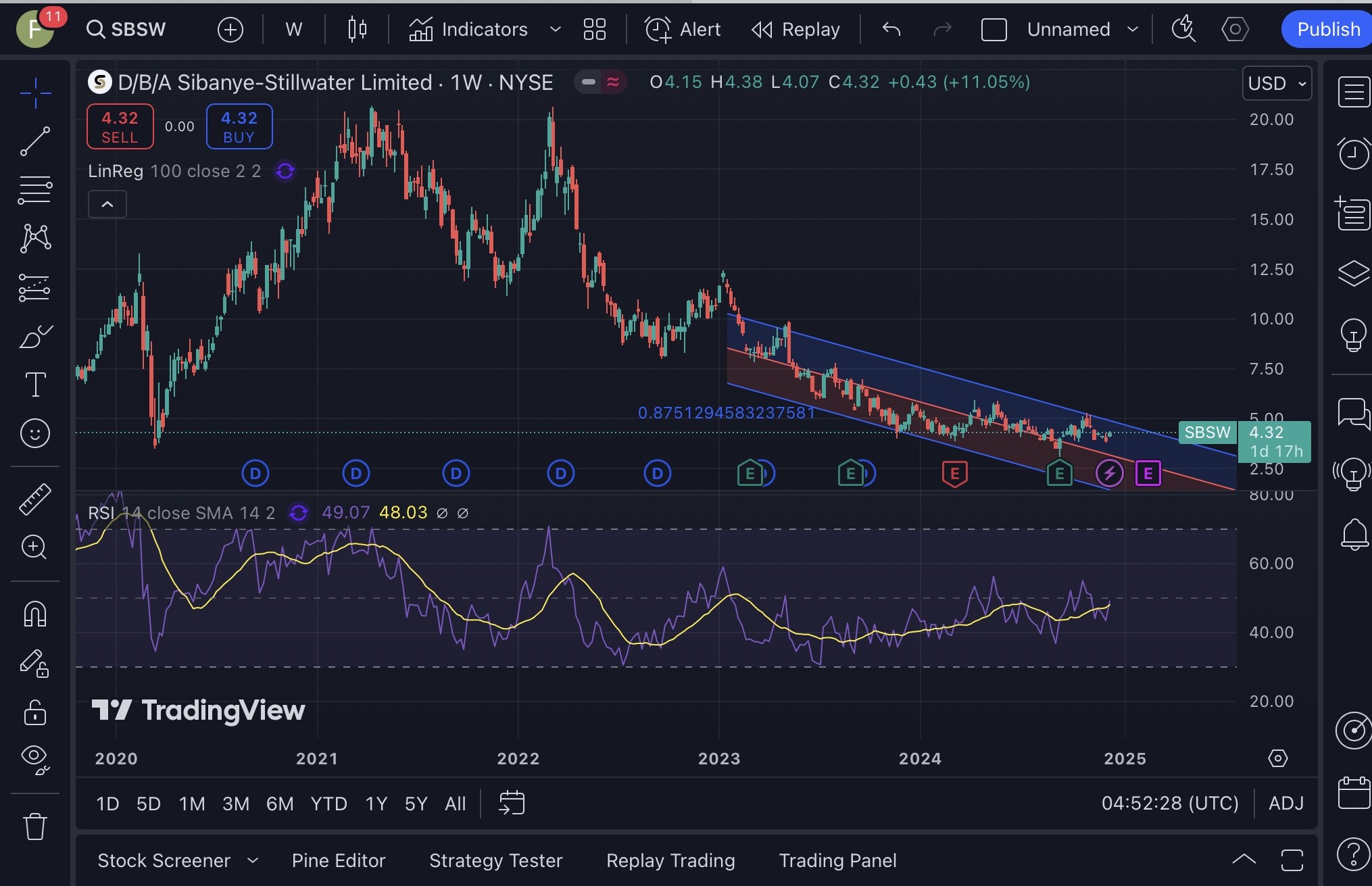Undo the last chart action

pyautogui.click(x=891, y=29)
